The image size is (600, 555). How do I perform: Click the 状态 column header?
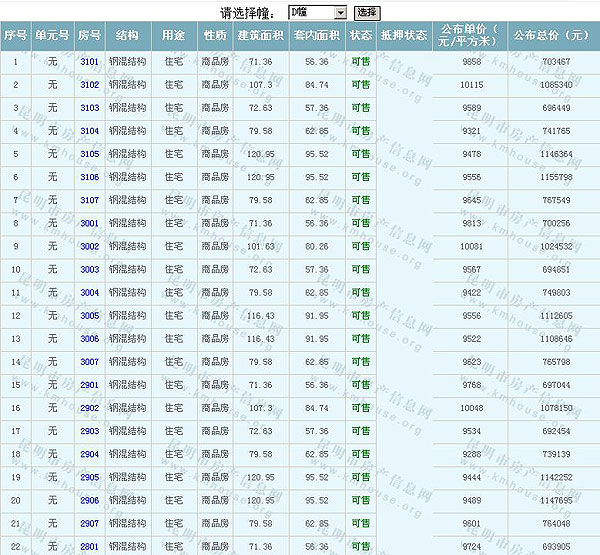[361, 35]
